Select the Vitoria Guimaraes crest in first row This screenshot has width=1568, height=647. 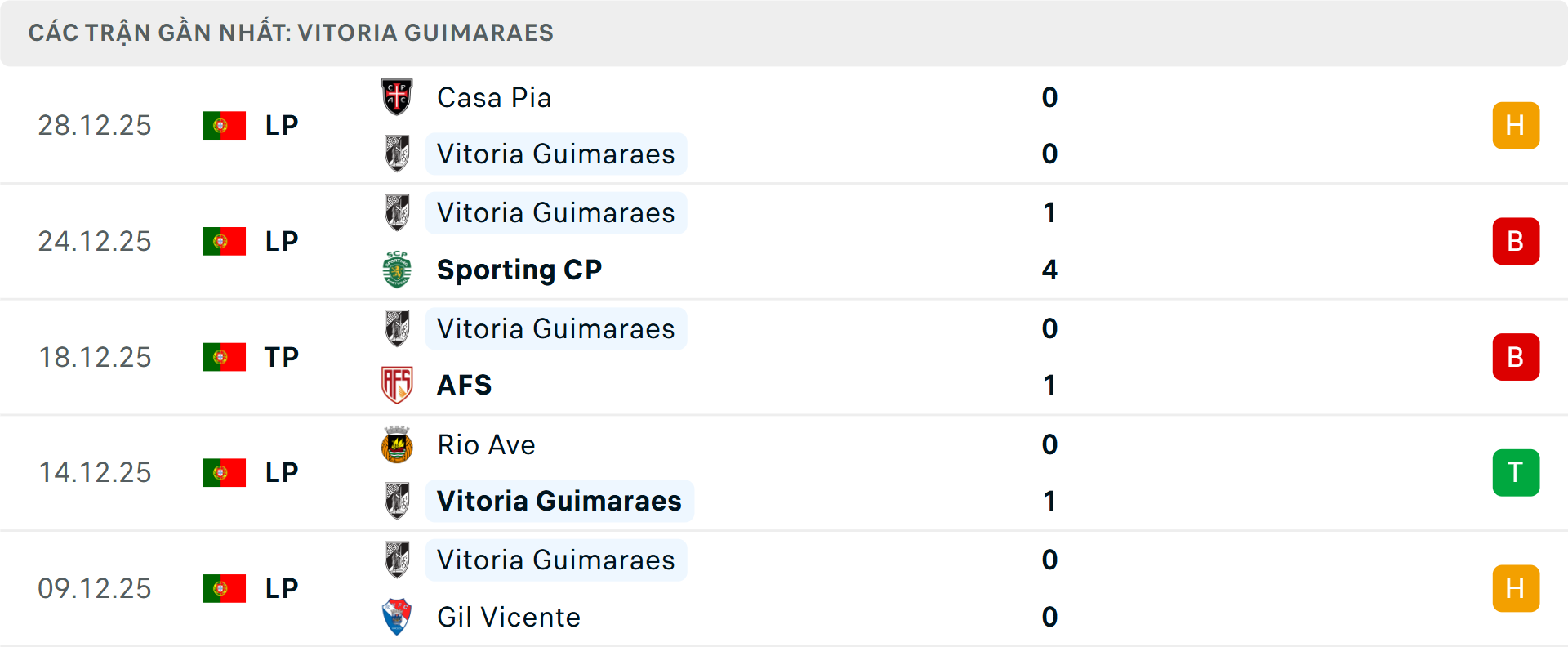[x=398, y=154]
